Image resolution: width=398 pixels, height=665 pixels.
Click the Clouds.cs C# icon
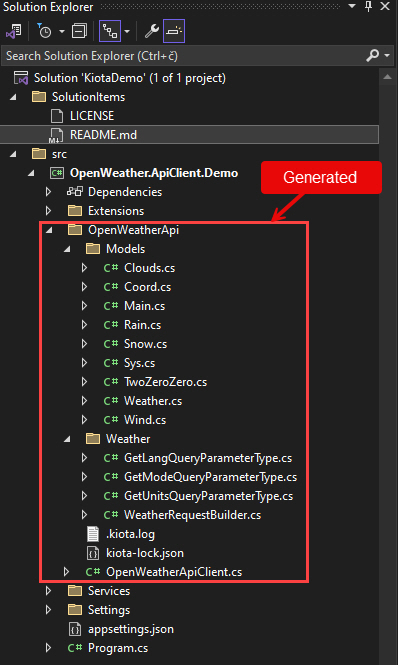(111, 268)
